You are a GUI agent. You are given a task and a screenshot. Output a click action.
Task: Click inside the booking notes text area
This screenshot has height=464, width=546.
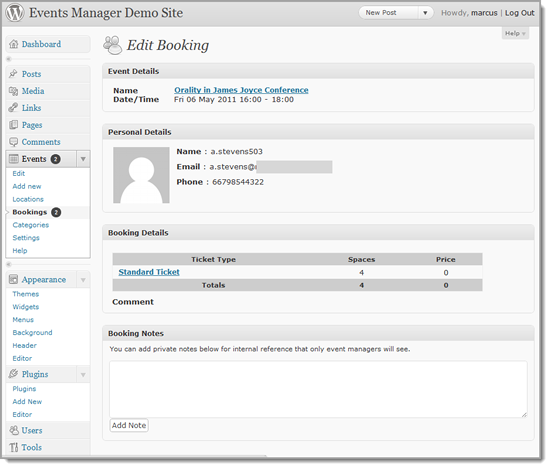click(318, 389)
